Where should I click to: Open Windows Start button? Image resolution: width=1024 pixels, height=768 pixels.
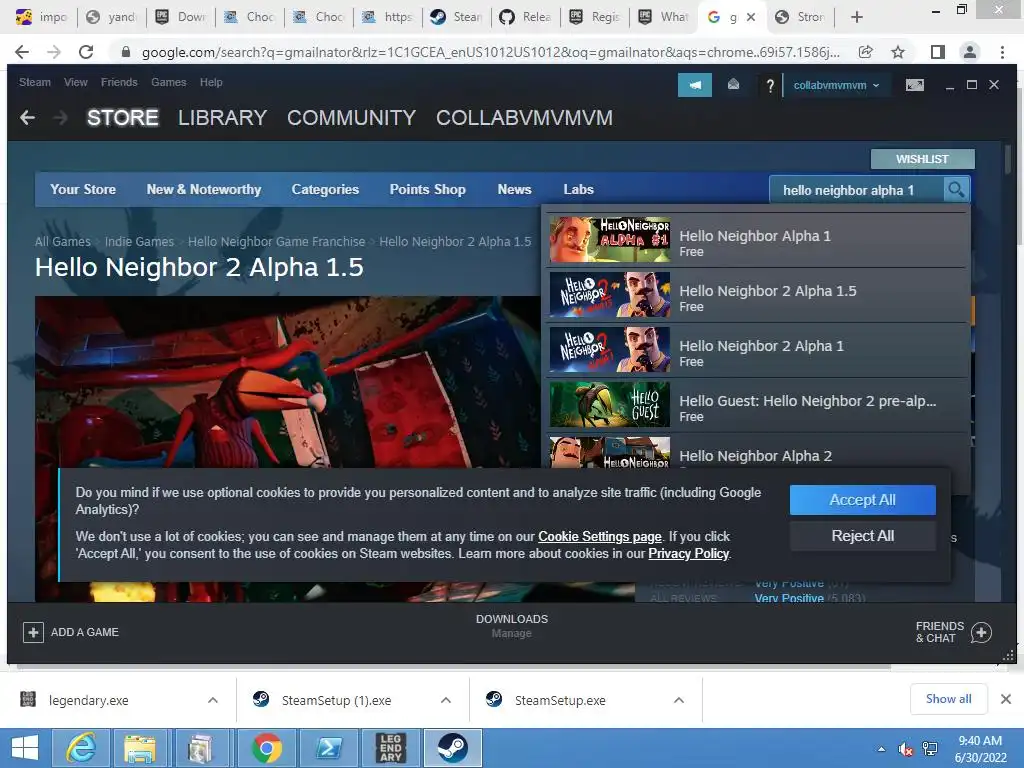click(25, 748)
